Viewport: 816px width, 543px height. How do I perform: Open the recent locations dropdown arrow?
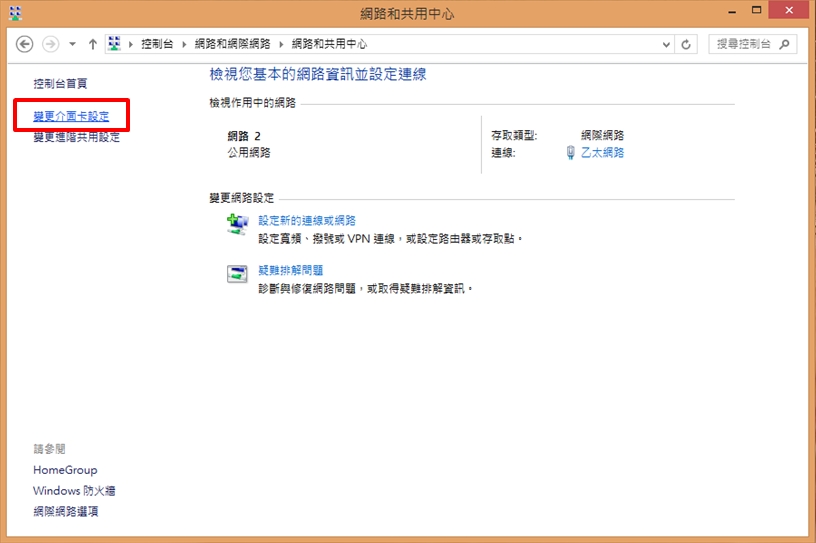[x=73, y=44]
